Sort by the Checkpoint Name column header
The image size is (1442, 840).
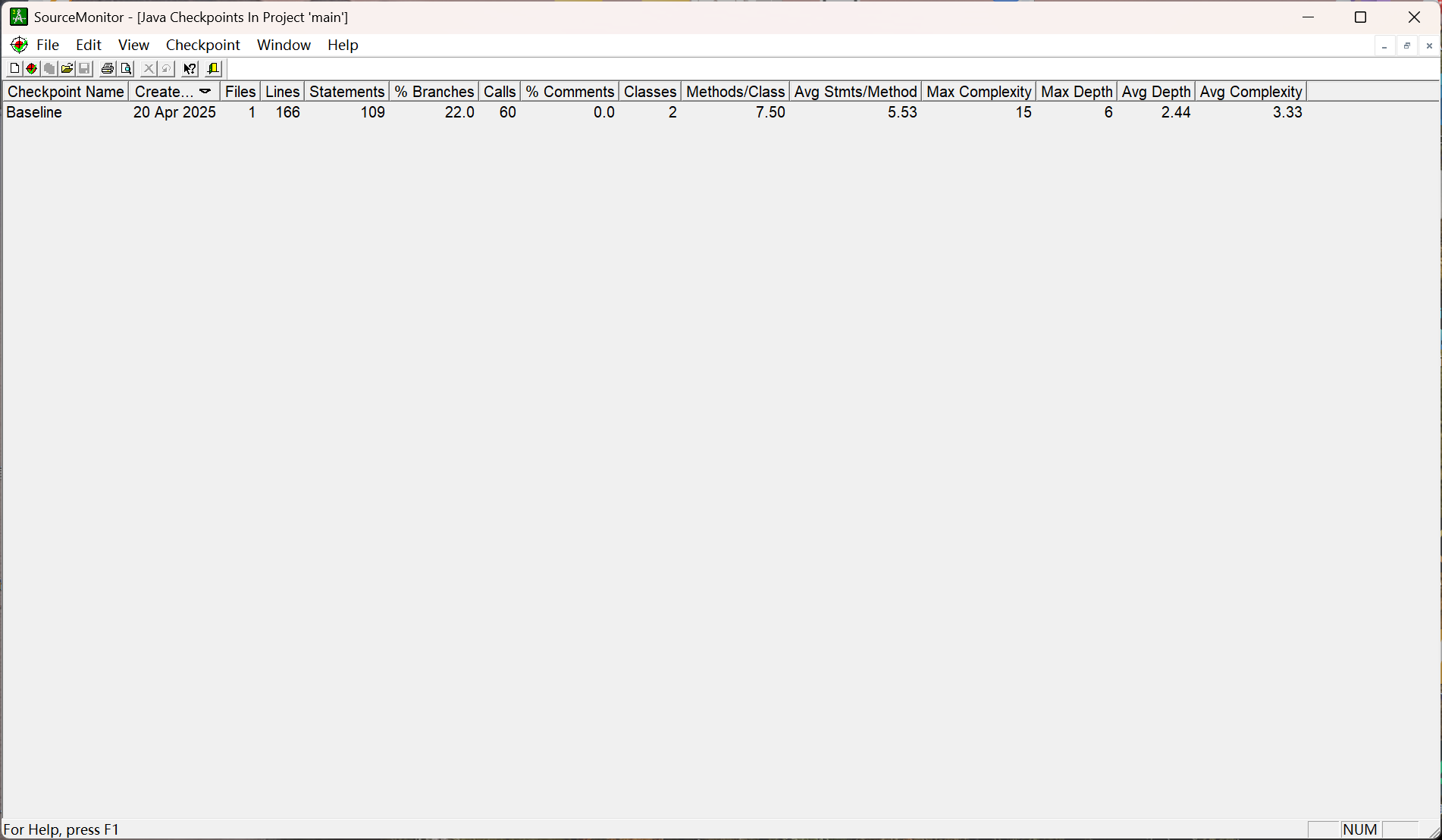coord(66,92)
